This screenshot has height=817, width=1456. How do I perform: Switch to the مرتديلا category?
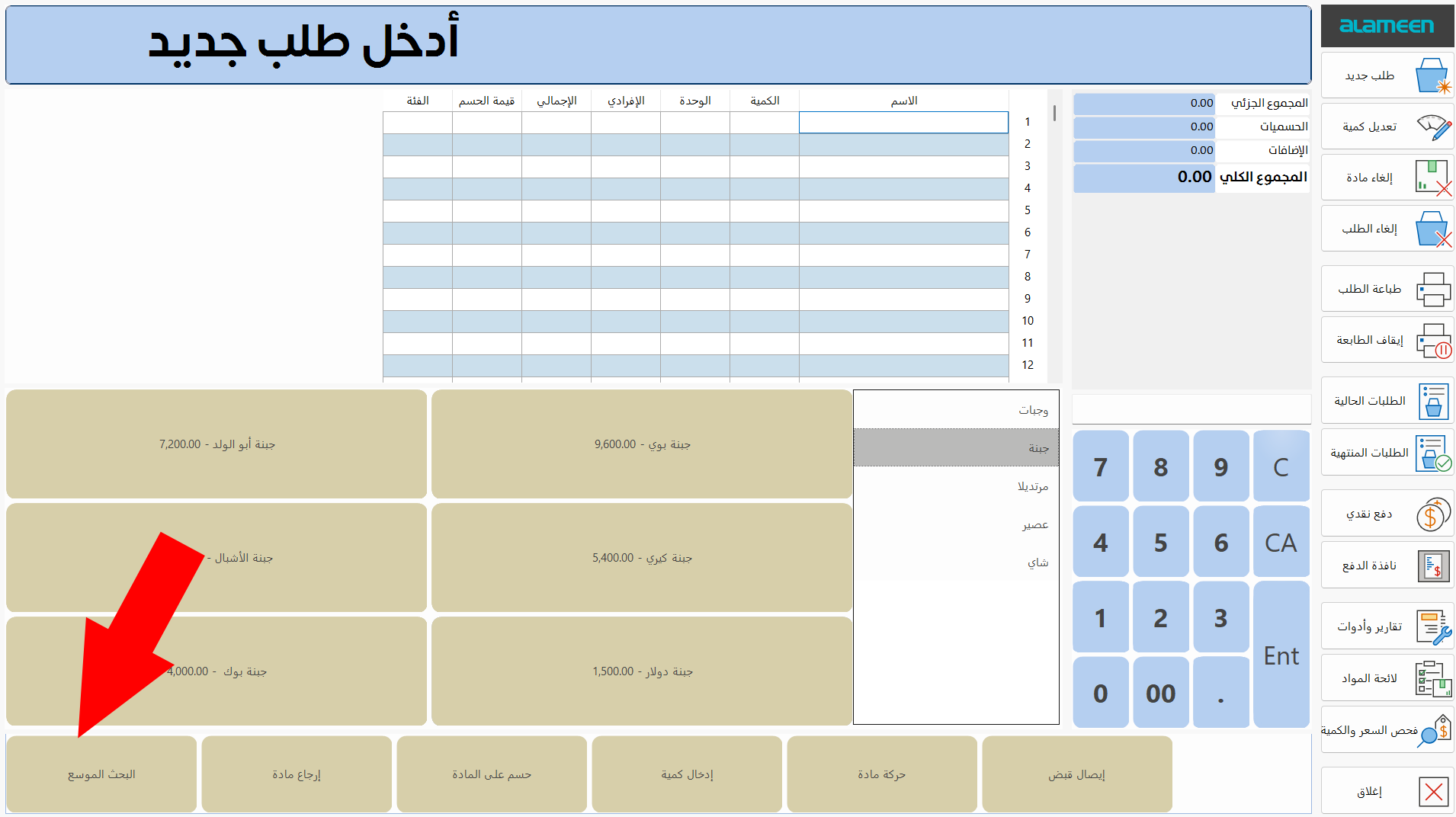[955, 485]
